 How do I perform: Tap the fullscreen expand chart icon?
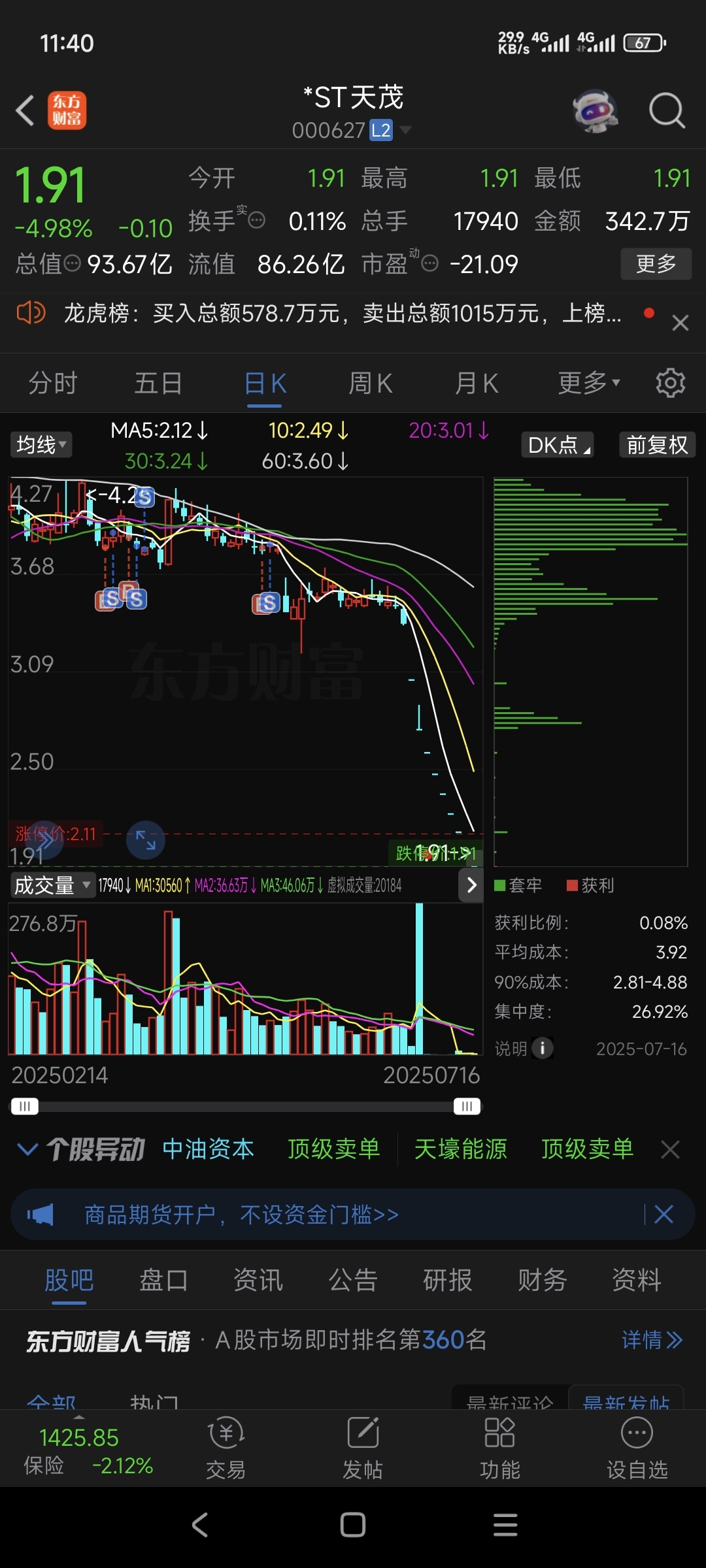(x=145, y=840)
